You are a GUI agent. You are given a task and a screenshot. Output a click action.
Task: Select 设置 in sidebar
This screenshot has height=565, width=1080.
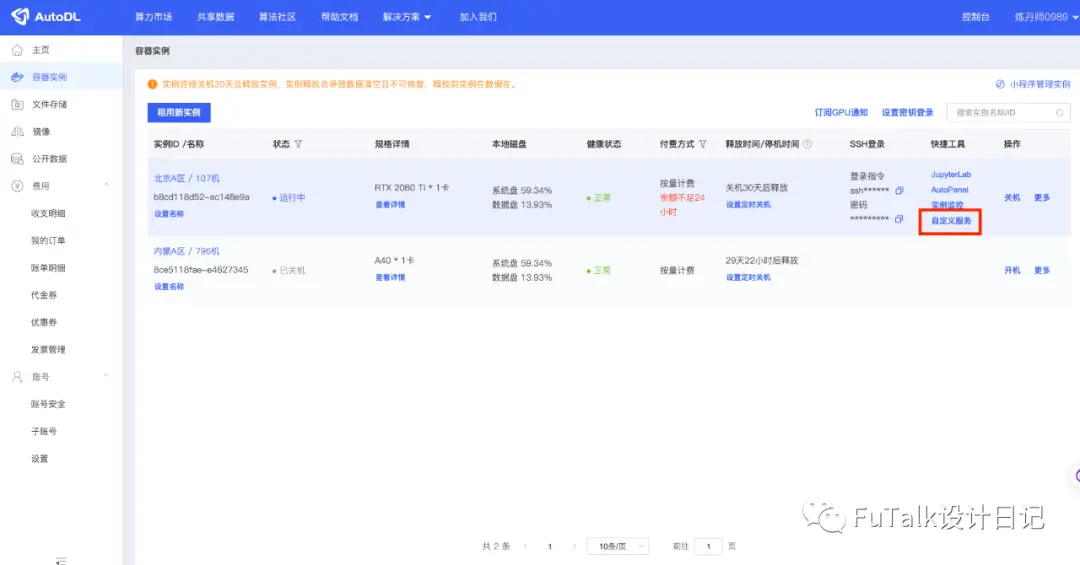pos(40,459)
